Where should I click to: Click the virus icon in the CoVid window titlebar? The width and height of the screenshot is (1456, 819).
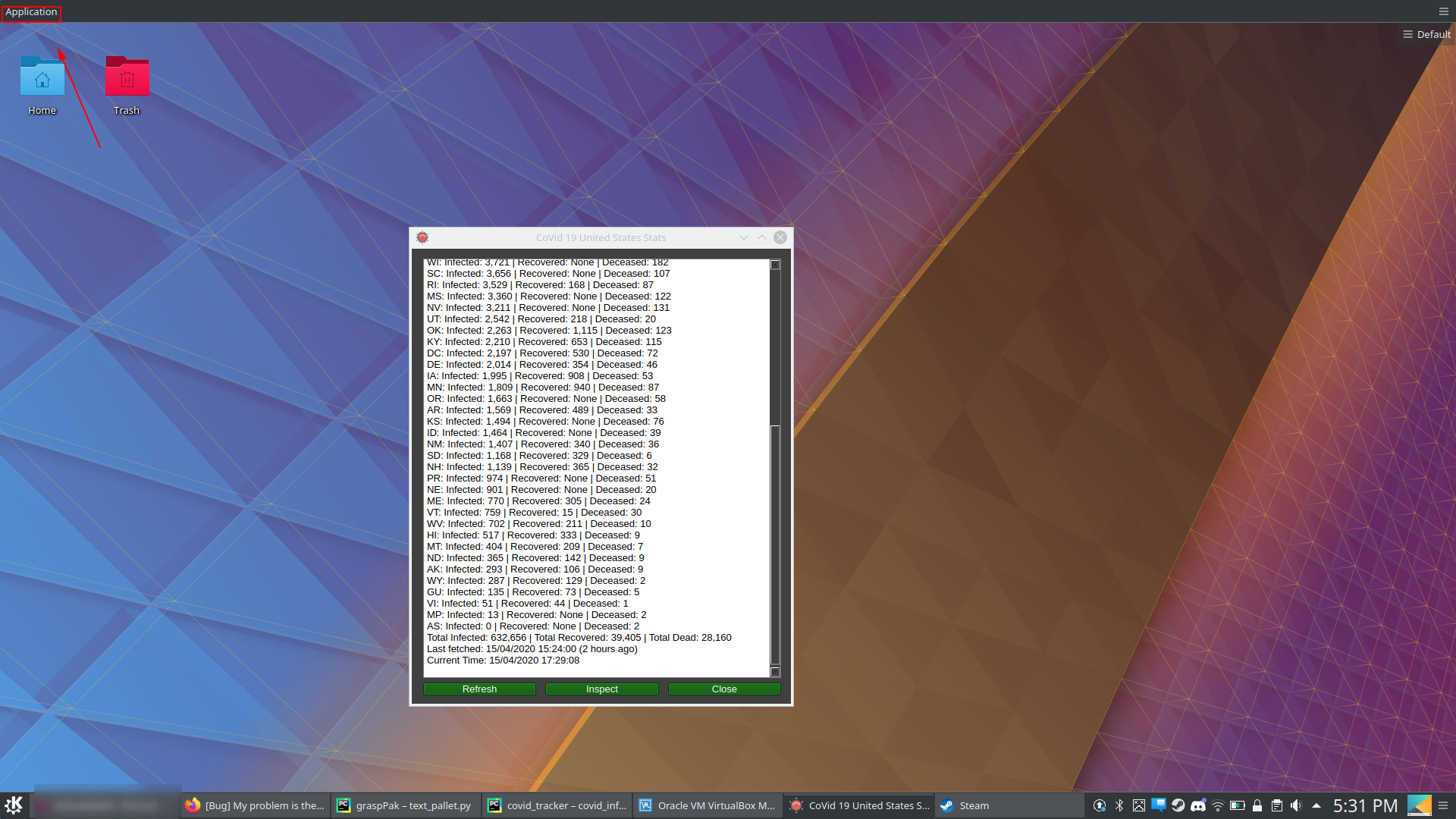pos(423,237)
